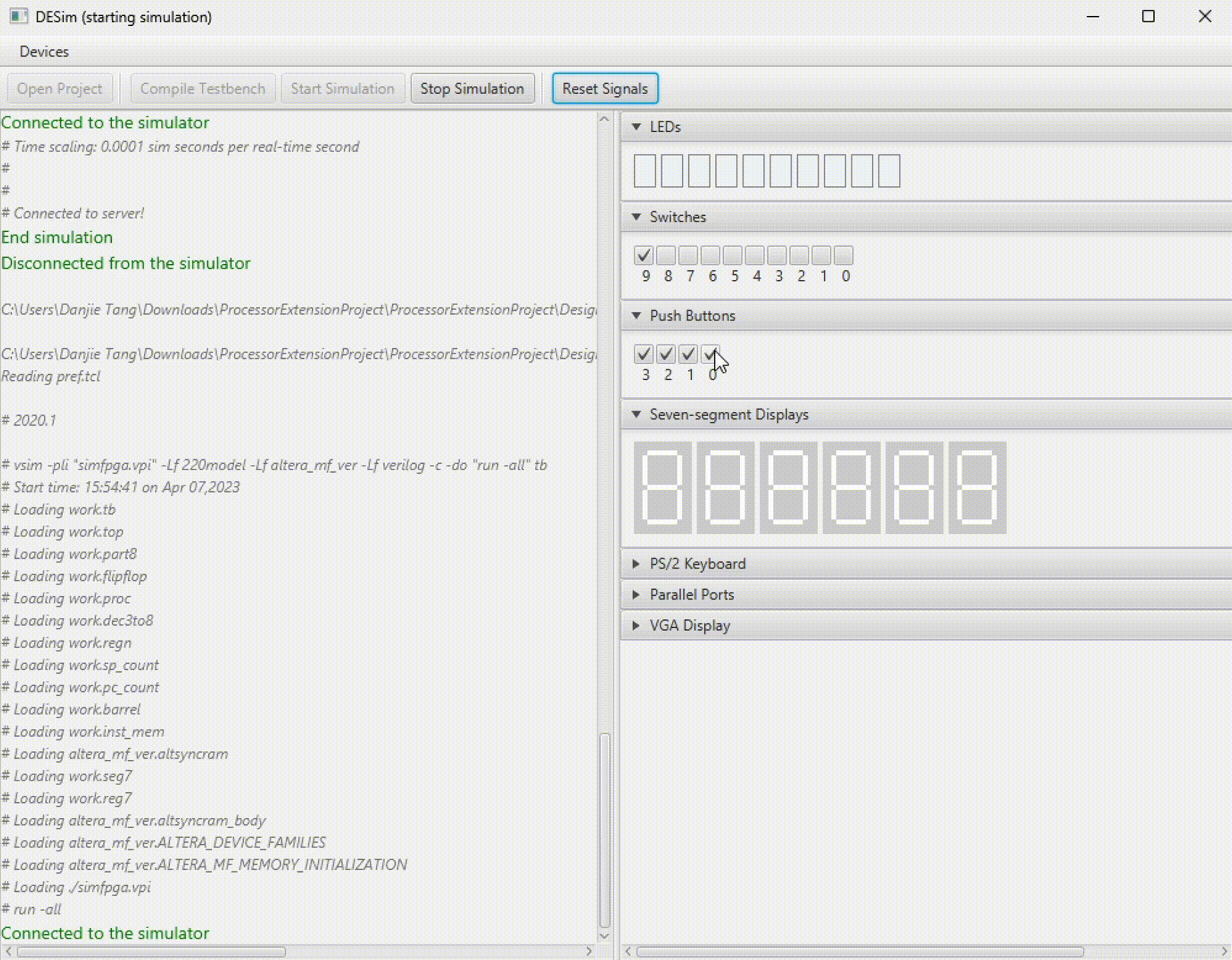Screen dimensions: 1232x960
Task: Click the '# run -all' console line
Action: click(31, 909)
